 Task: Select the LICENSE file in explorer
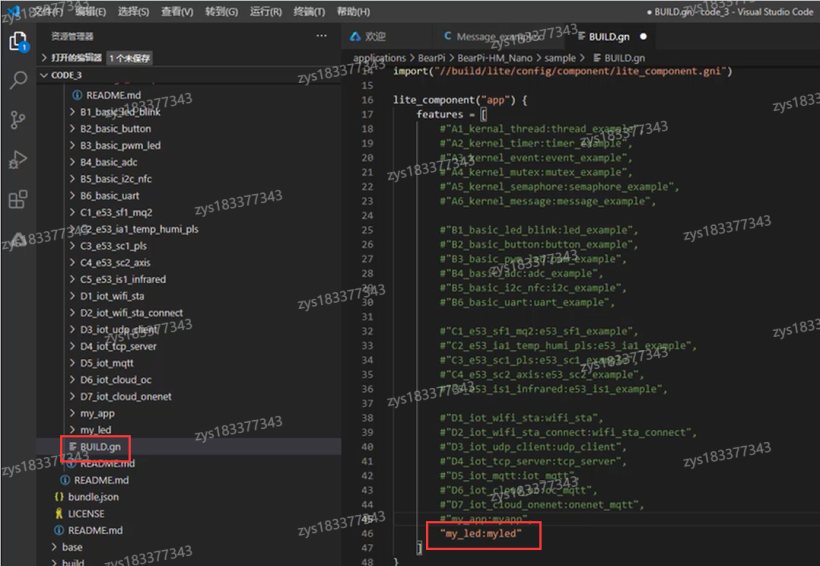coord(86,514)
